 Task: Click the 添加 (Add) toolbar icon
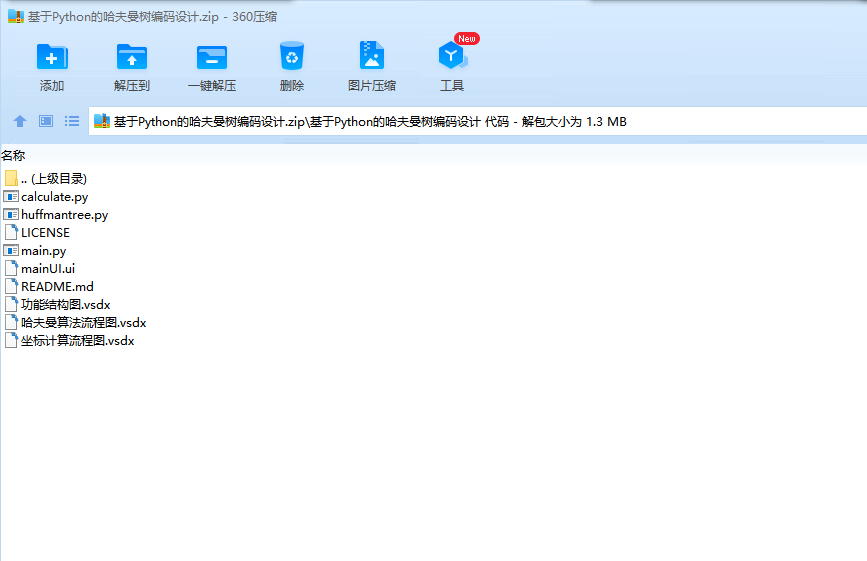[x=52, y=57]
